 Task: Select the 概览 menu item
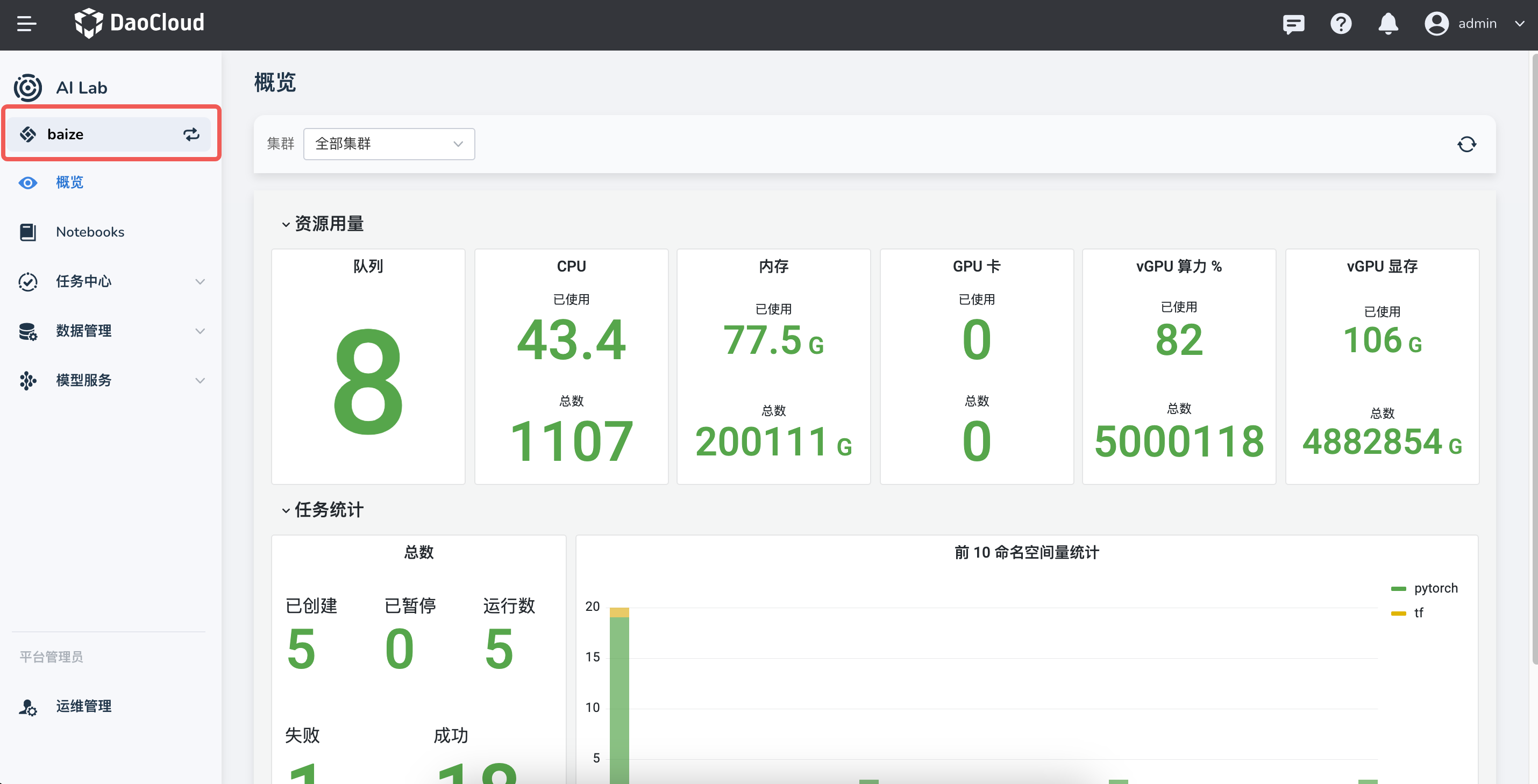tap(69, 182)
